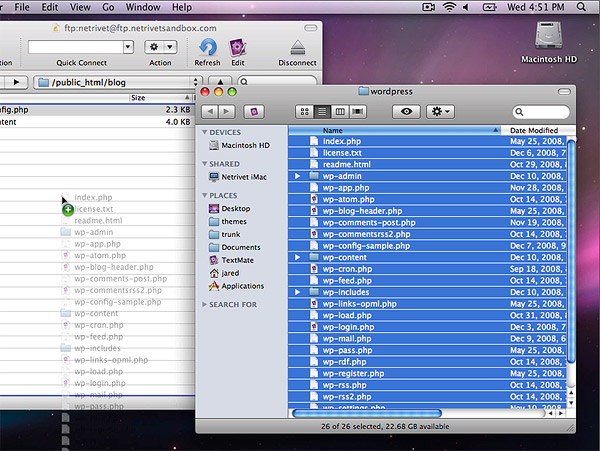
Task: Switch Finder to column view
Action: pyautogui.click(x=340, y=111)
